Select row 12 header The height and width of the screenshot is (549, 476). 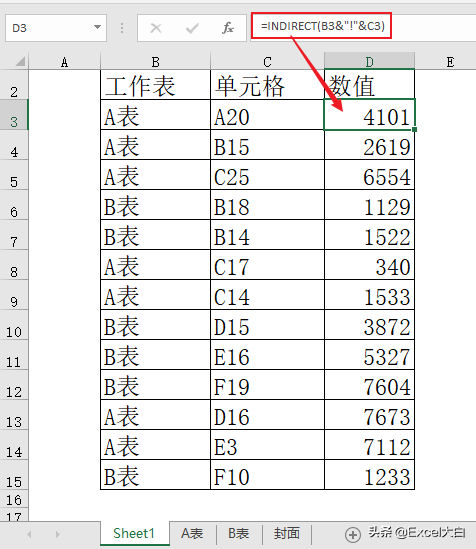click(x=14, y=384)
